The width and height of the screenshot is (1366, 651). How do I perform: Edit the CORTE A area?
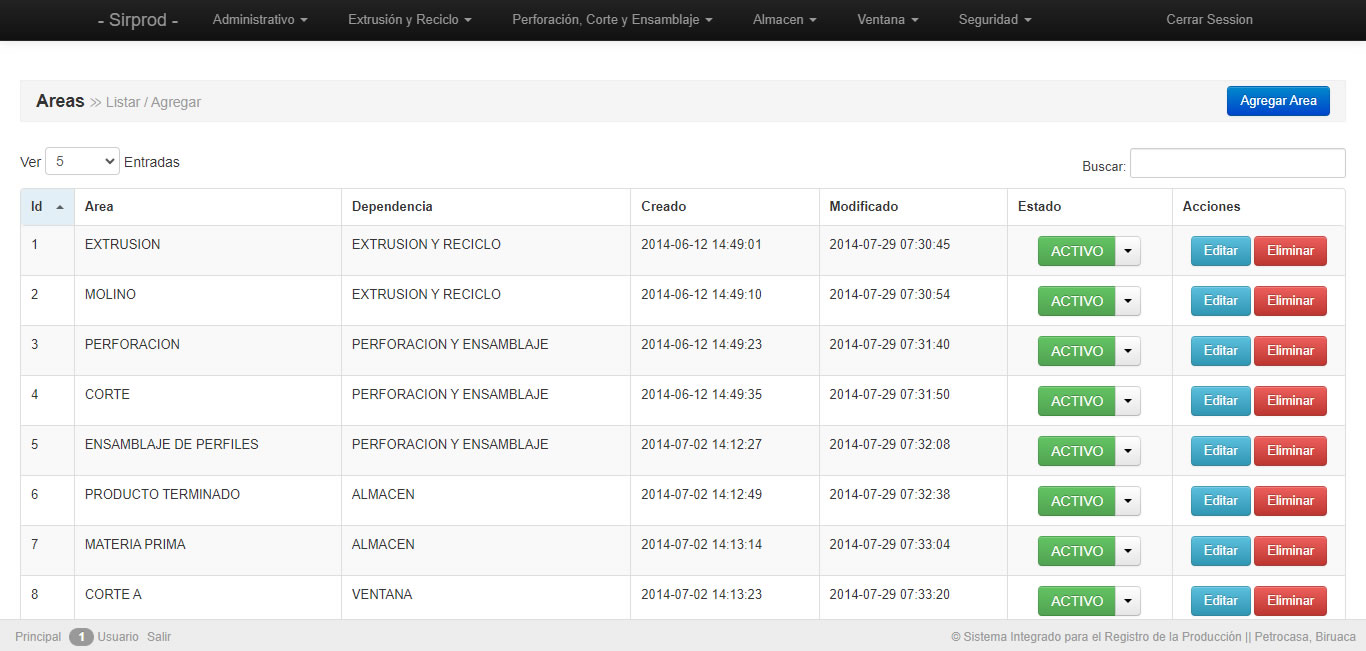click(1220, 601)
